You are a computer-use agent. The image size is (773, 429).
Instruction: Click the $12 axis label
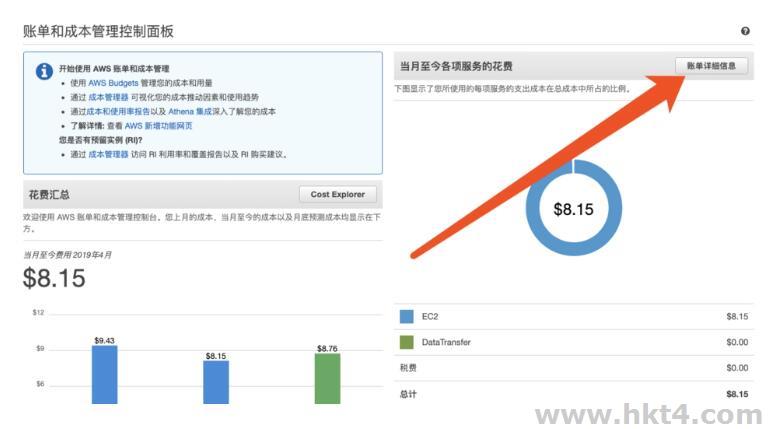pyautogui.click(x=38, y=312)
